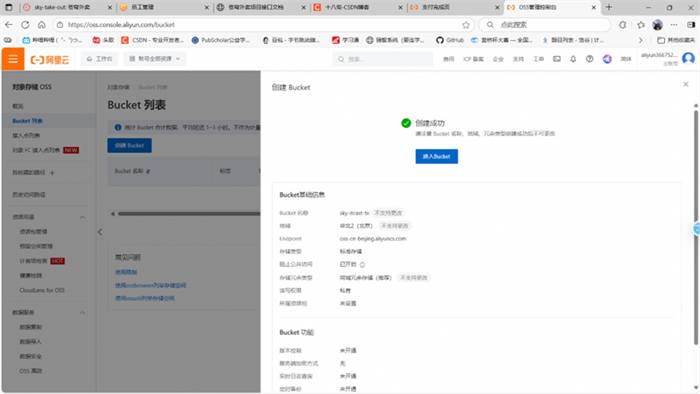Open the CSDN bookmark in bookmarks bar
The width and height of the screenshot is (700, 394).
click(152, 40)
